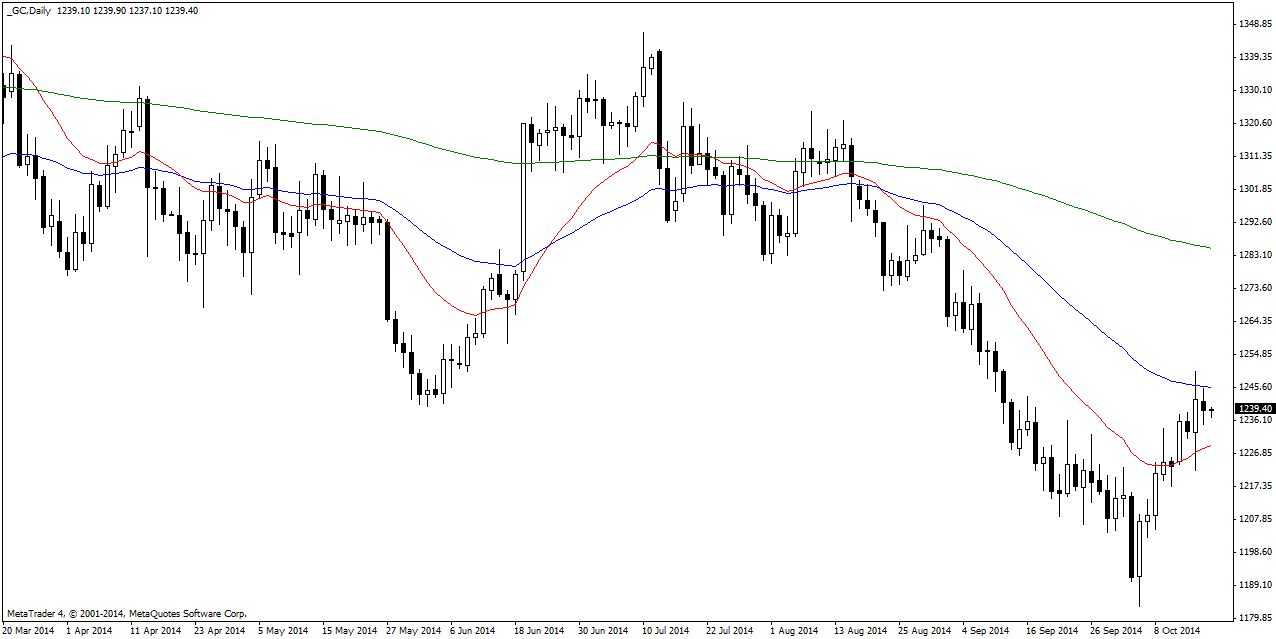Click the 20 Mar 2014 date label
The width and height of the screenshot is (1276, 639).
(30, 631)
